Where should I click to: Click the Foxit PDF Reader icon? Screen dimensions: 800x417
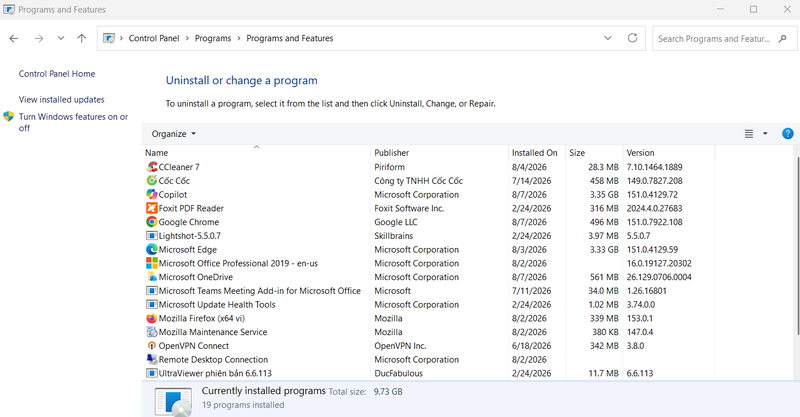point(152,208)
